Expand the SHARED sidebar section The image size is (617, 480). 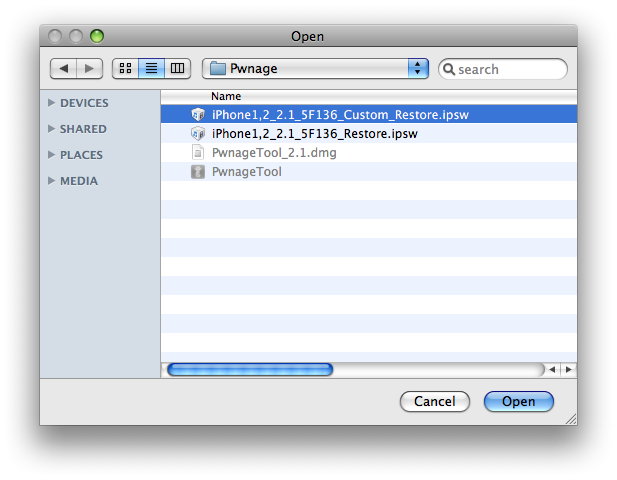point(51,129)
